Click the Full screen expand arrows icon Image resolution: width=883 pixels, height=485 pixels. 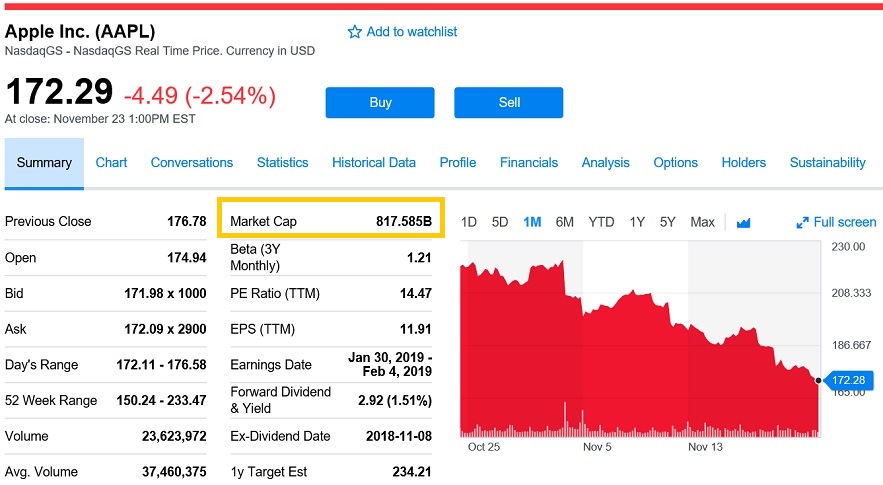[802, 223]
